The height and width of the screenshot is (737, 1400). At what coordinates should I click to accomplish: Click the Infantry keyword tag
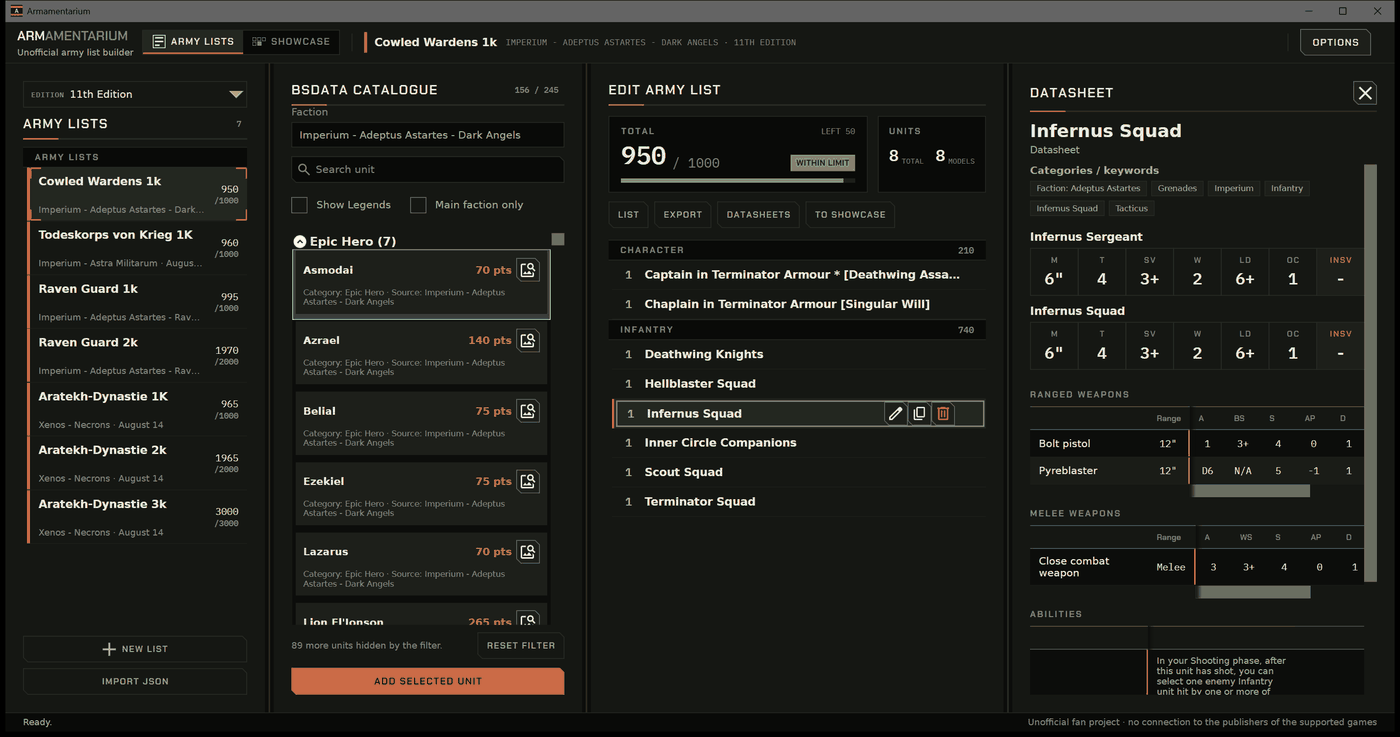(1287, 188)
